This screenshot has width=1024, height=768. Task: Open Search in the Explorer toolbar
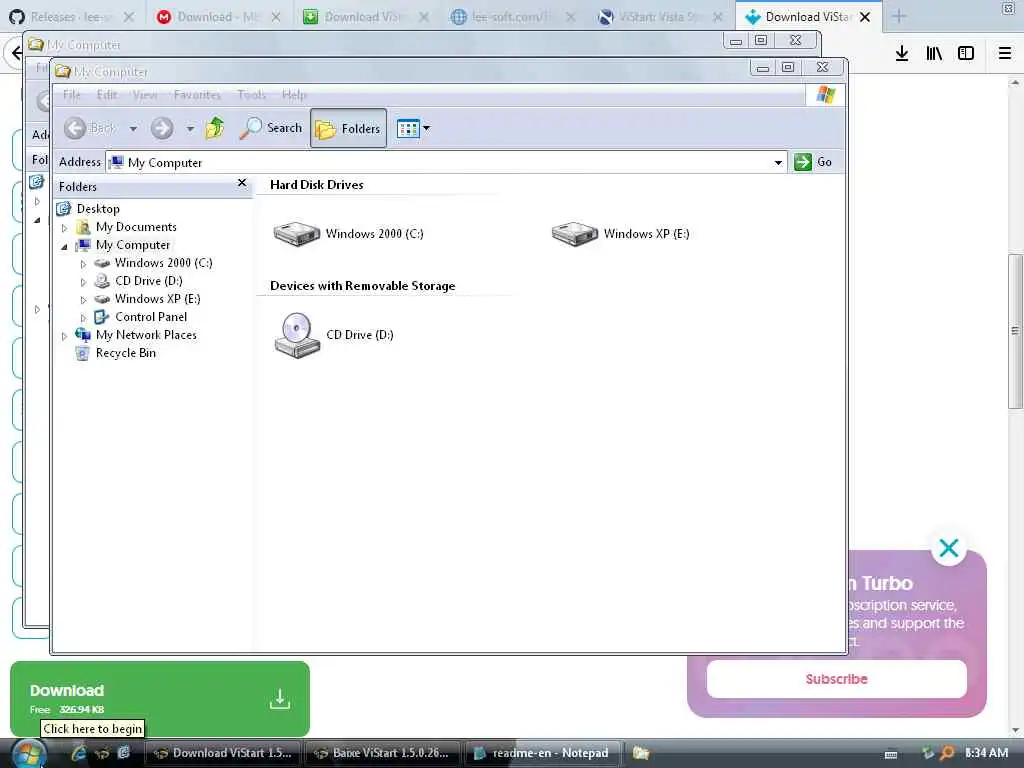(270, 128)
